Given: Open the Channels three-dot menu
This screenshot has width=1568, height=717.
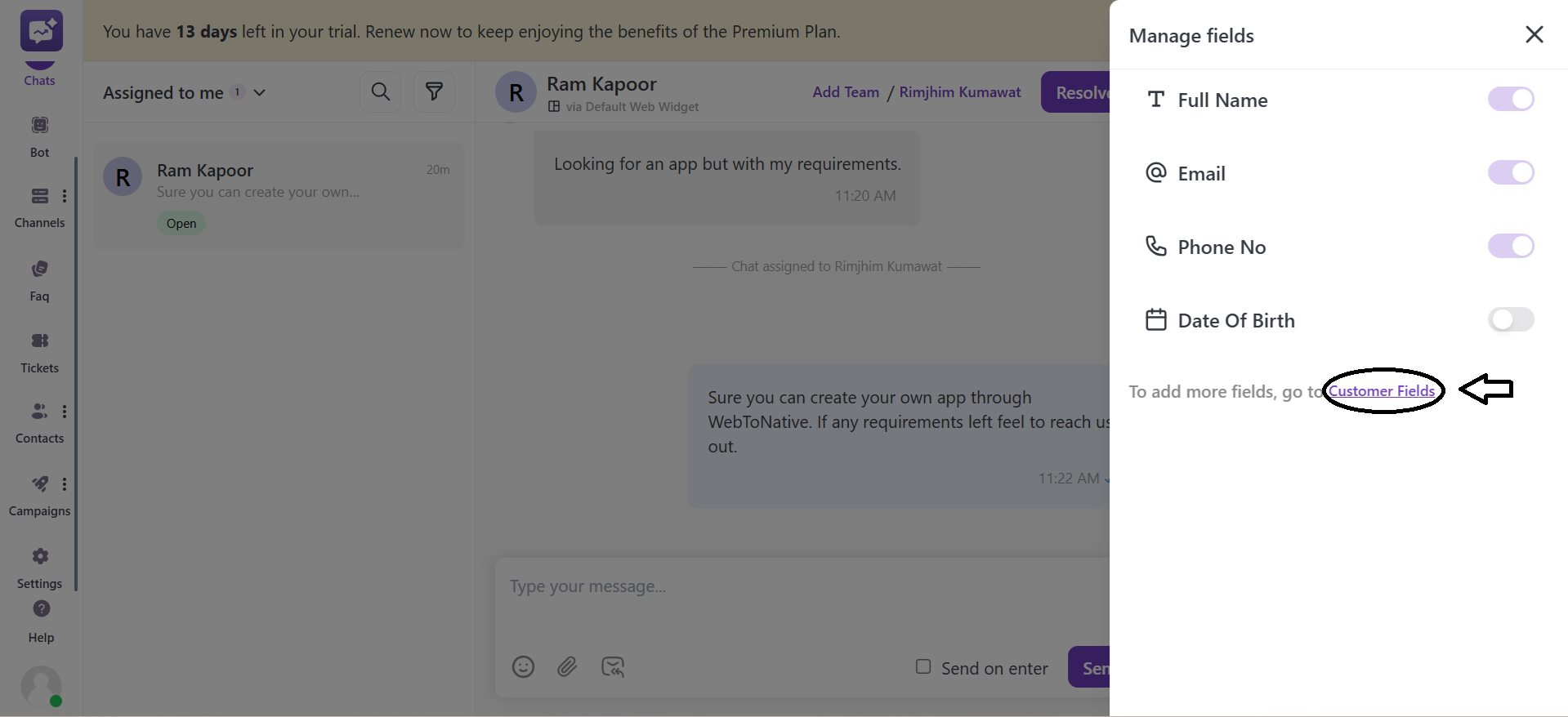Looking at the screenshot, I should click(65, 196).
